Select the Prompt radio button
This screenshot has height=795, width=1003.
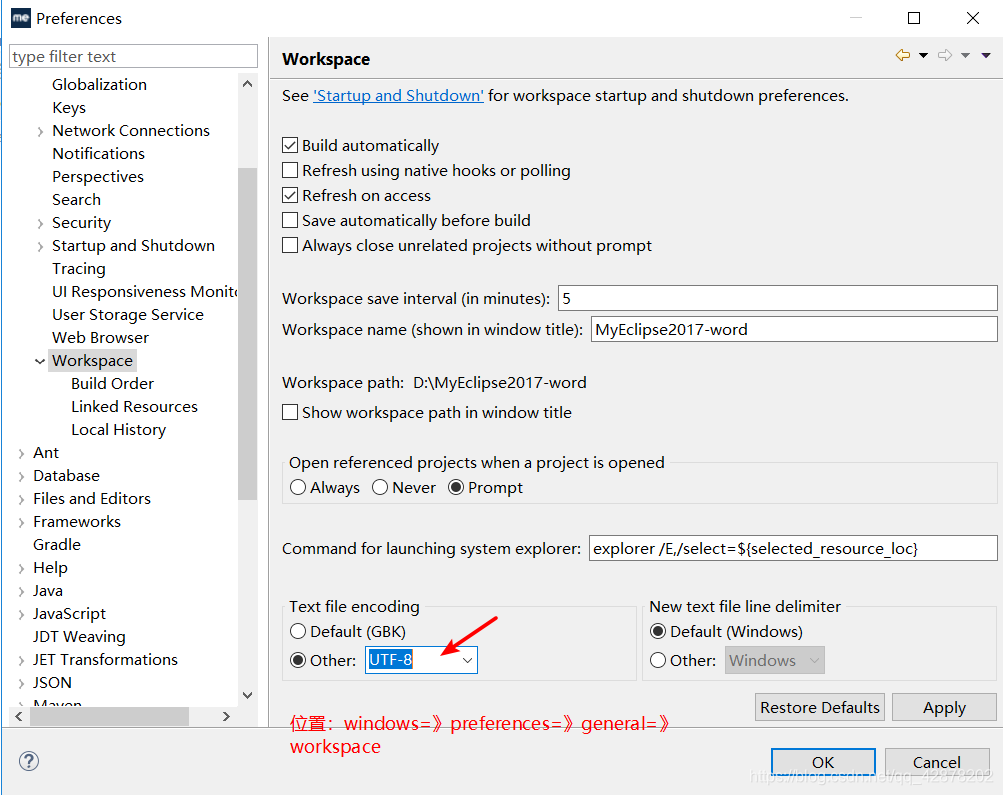455,487
